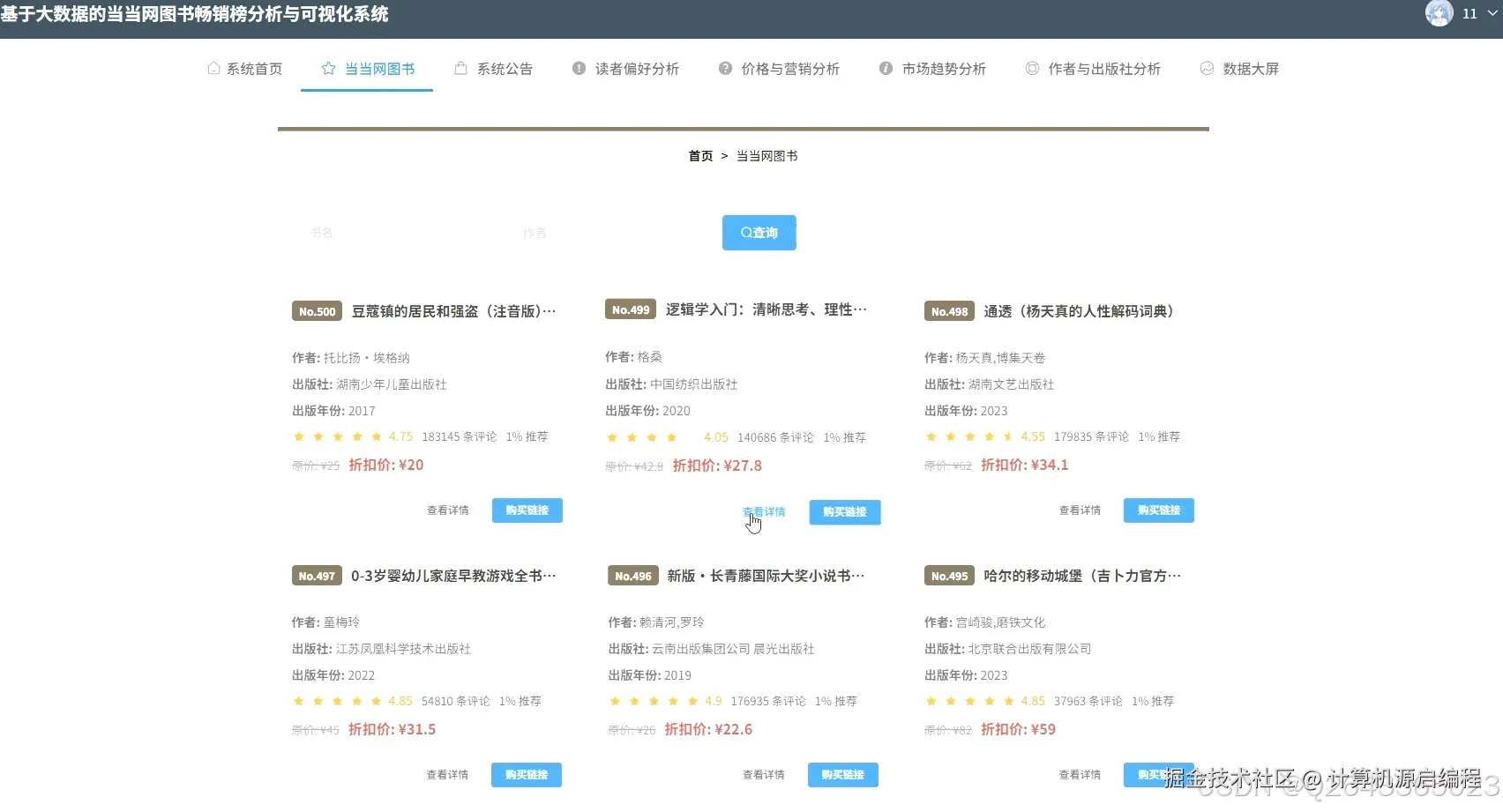Click 折扣价: ¥20 price text

tap(386, 465)
